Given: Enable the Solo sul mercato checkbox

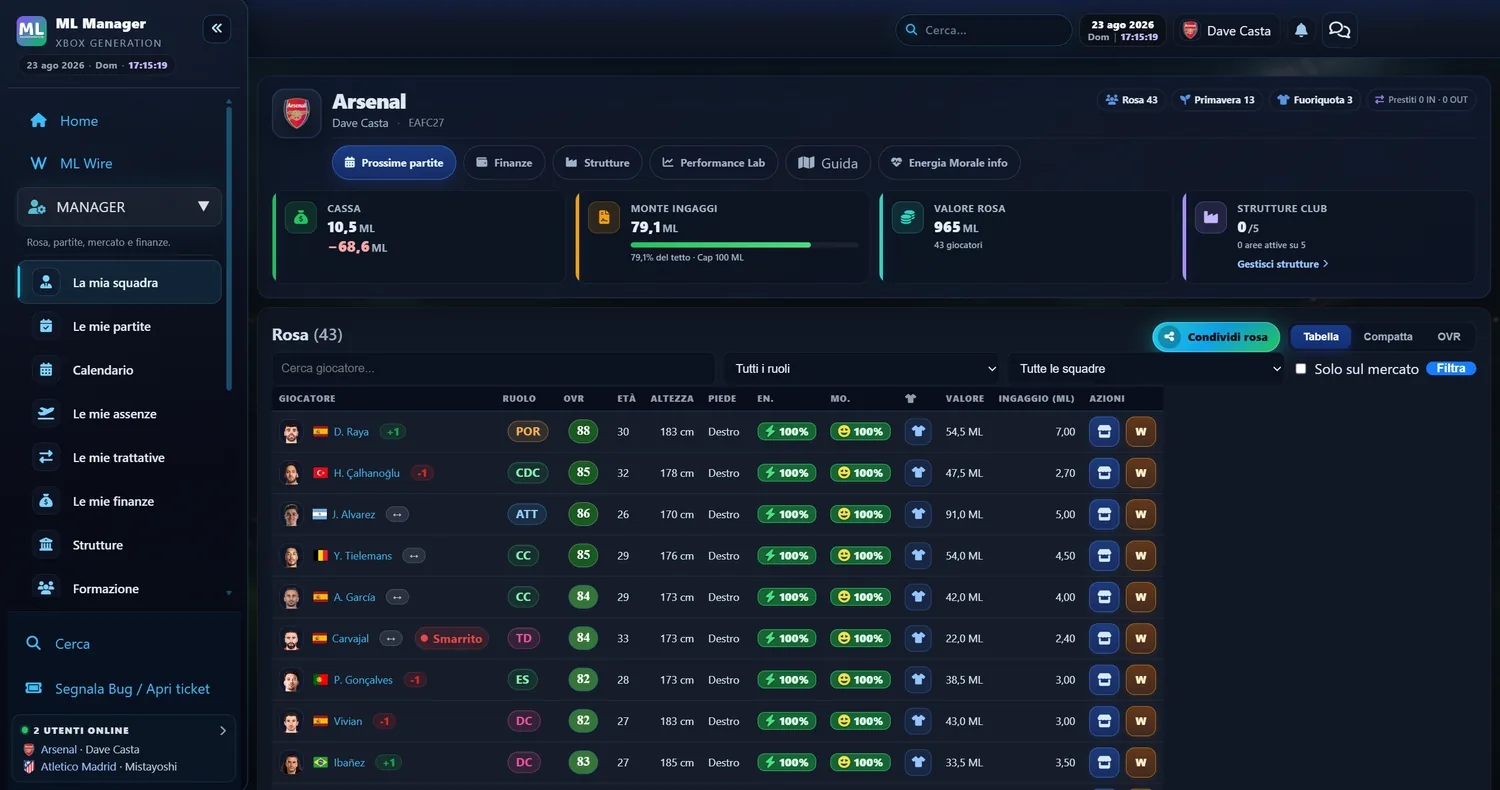Looking at the screenshot, I should tap(1301, 369).
